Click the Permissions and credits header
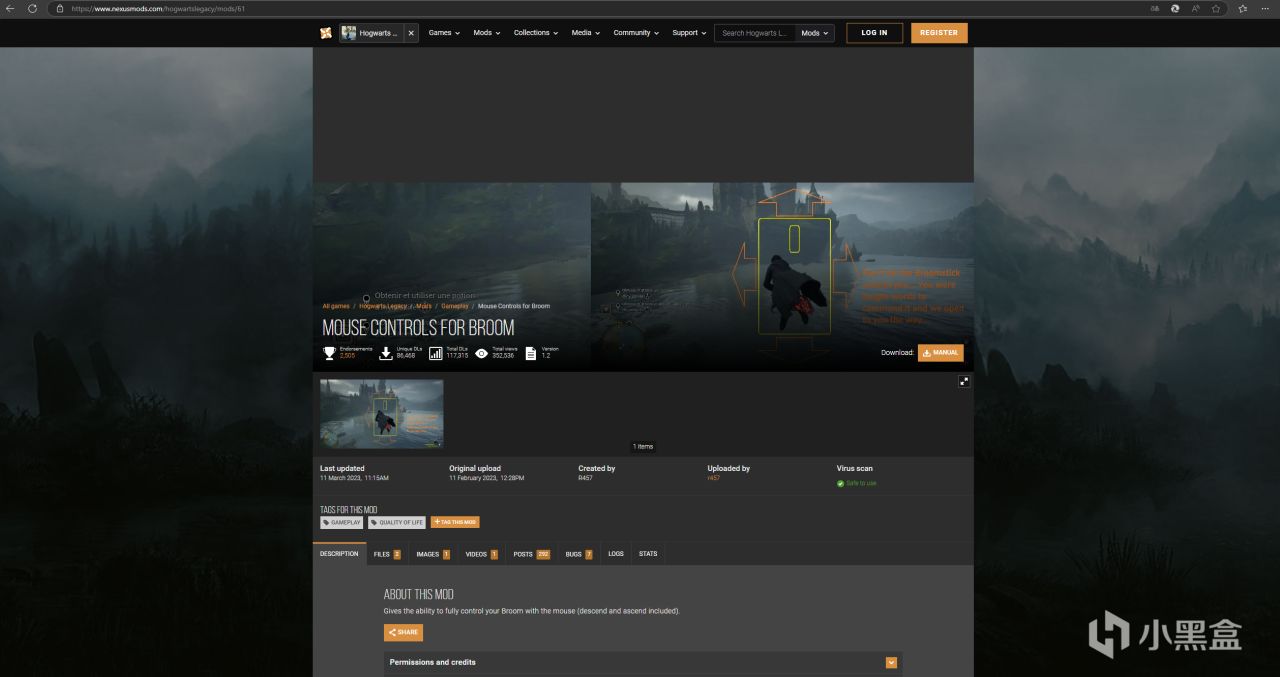This screenshot has height=677, width=1280. (x=643, y=662)
